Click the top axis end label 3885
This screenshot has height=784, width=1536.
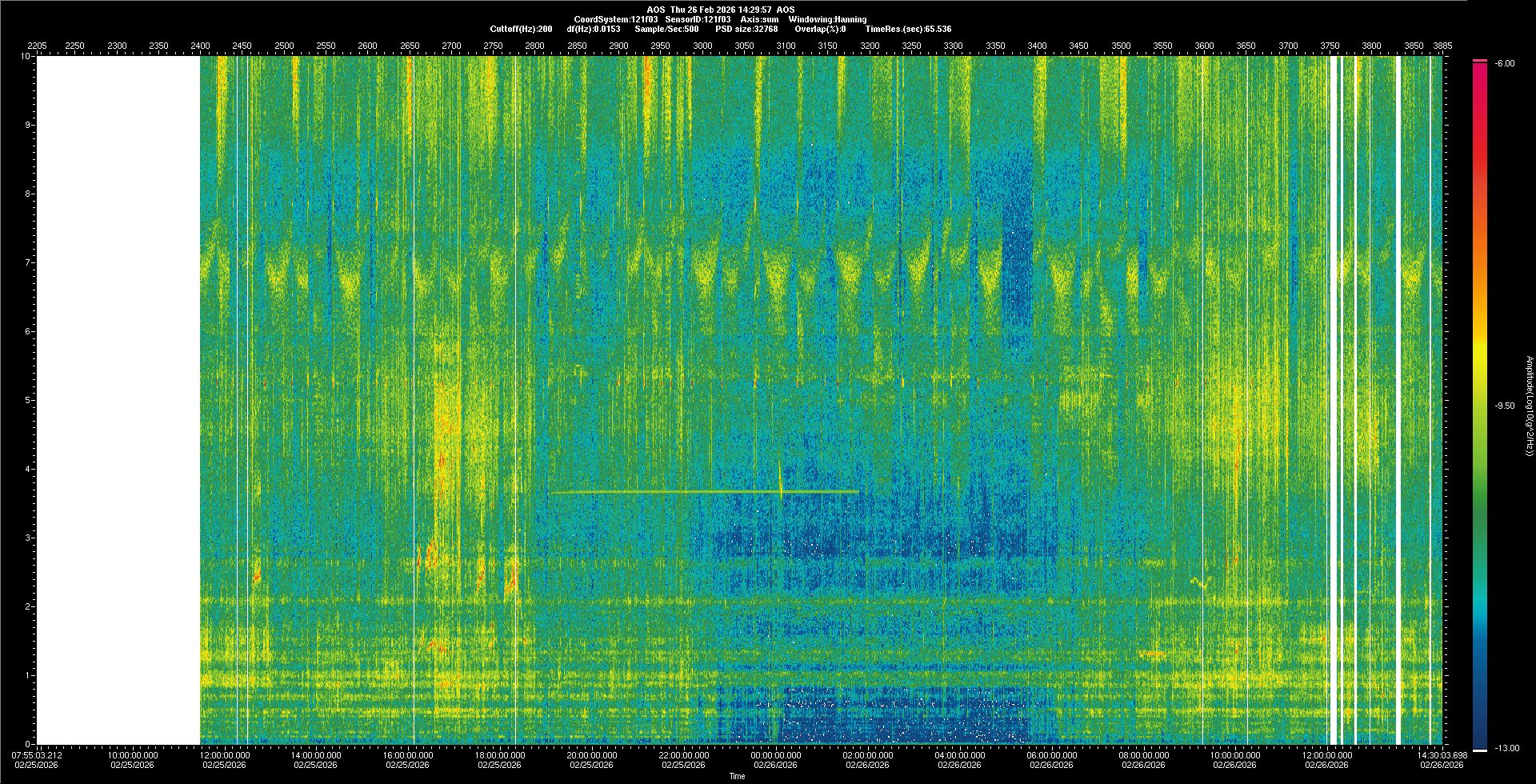(1442, 46)
